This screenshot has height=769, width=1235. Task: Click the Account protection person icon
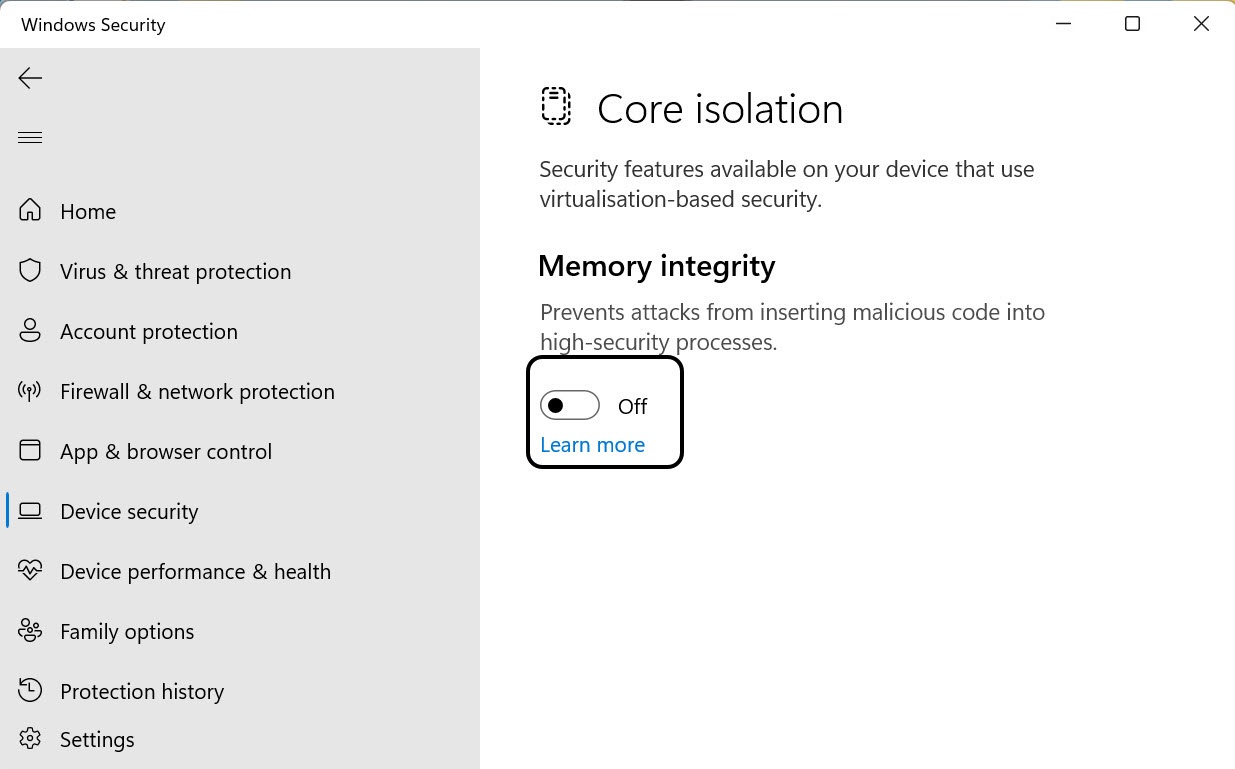(x=30, y=331)
